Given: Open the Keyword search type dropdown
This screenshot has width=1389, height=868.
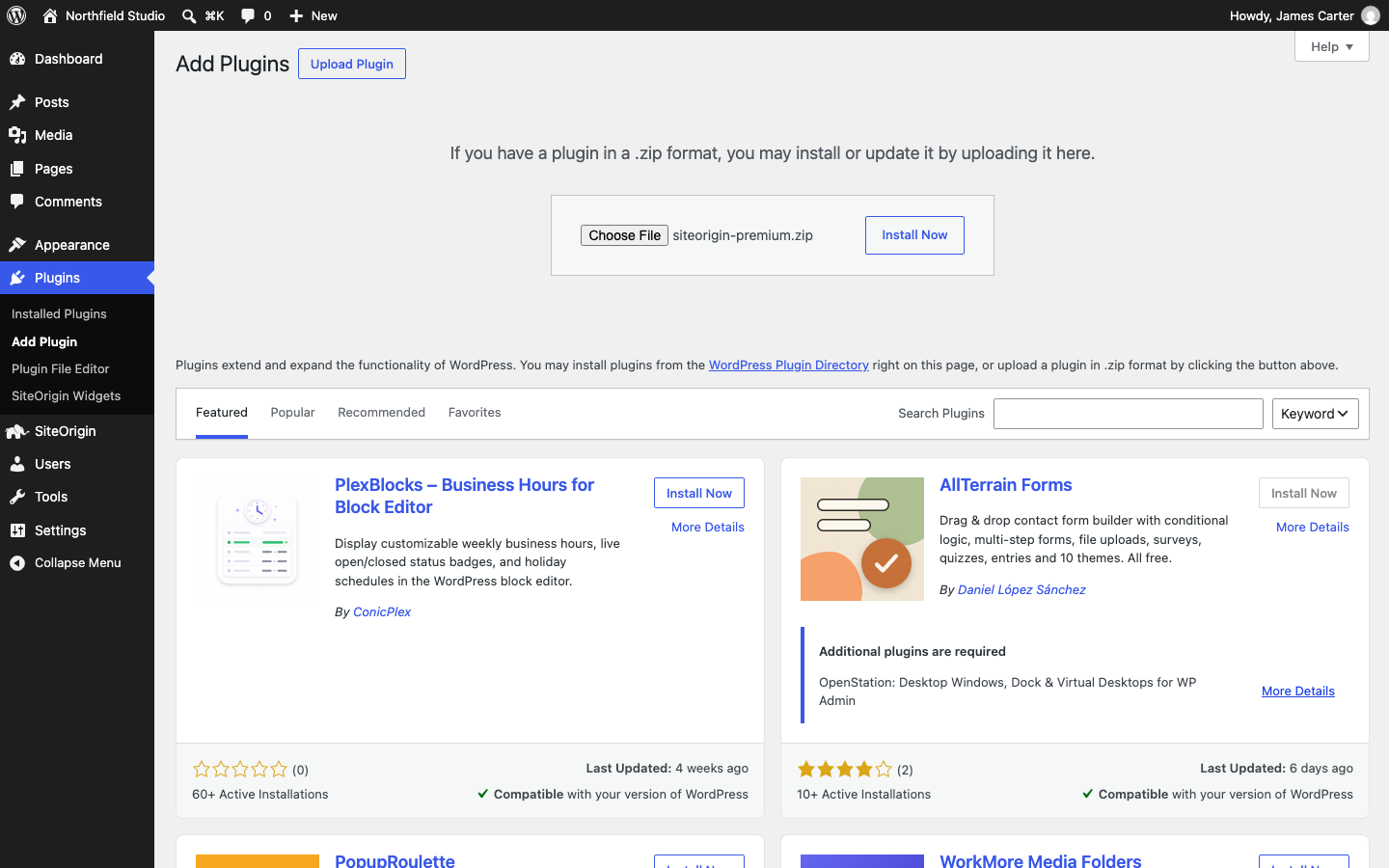Looking at the screenshot, I should coord(1315,414).
